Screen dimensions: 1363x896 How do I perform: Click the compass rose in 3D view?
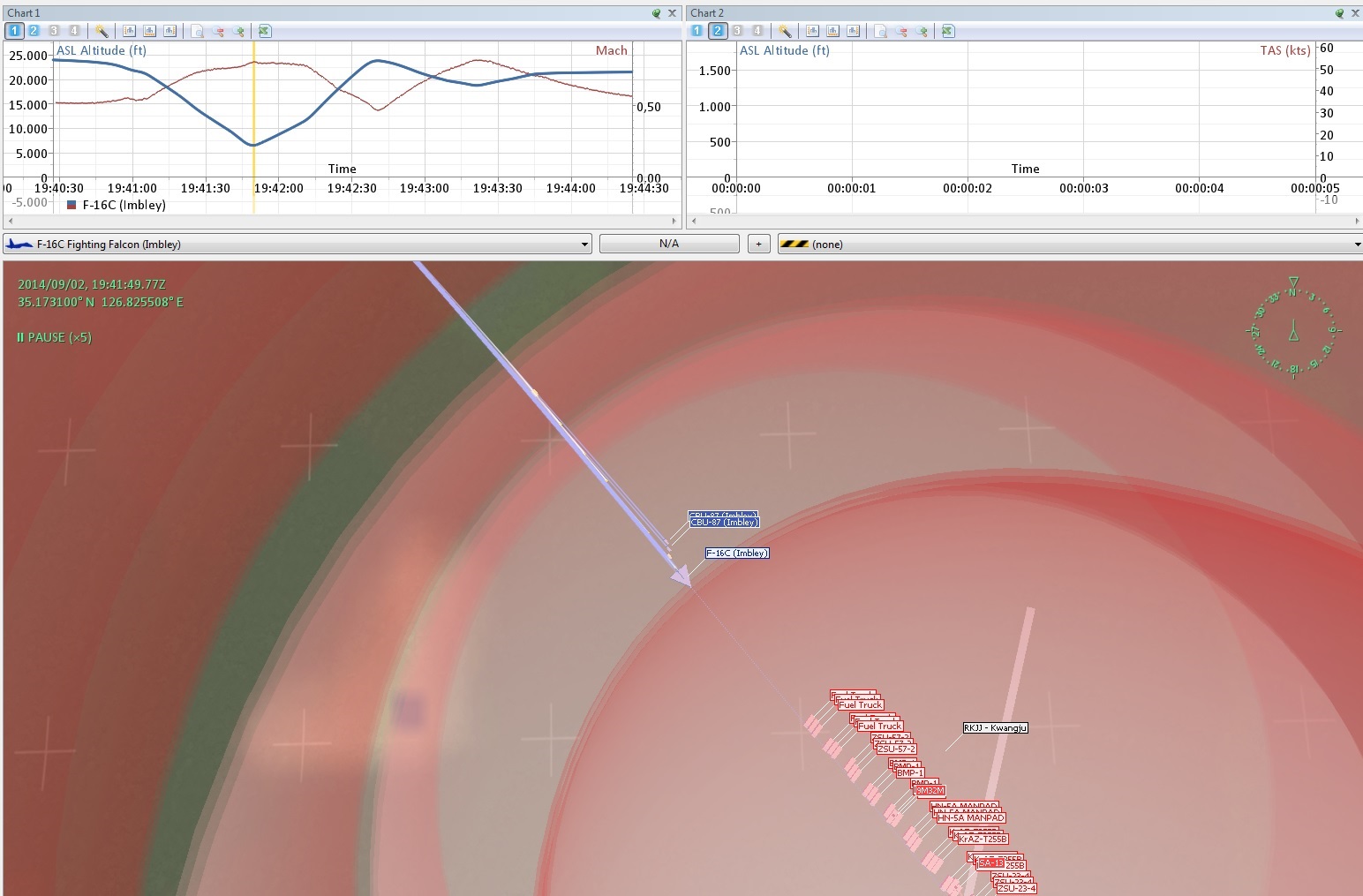point(1293,328)
